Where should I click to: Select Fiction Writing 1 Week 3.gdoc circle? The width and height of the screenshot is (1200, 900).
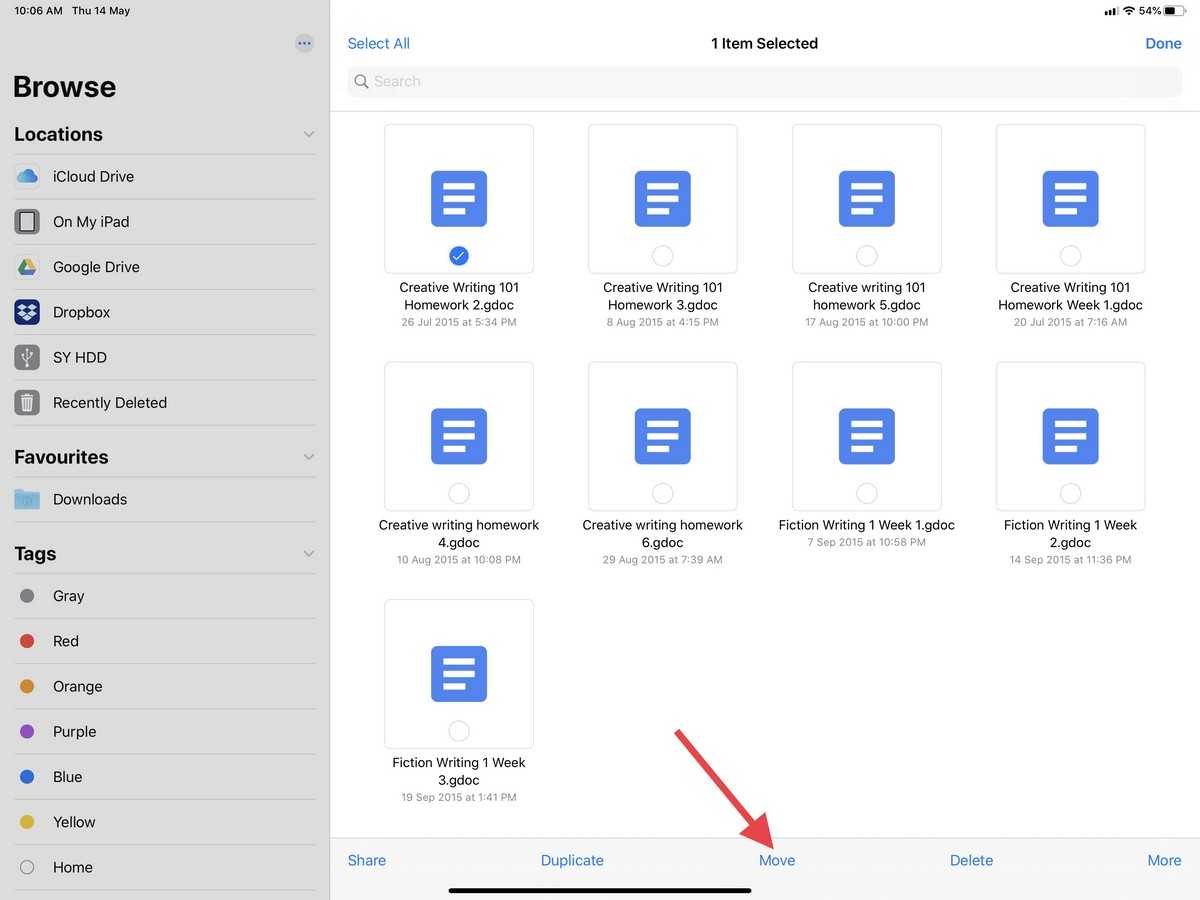[459, 730]
